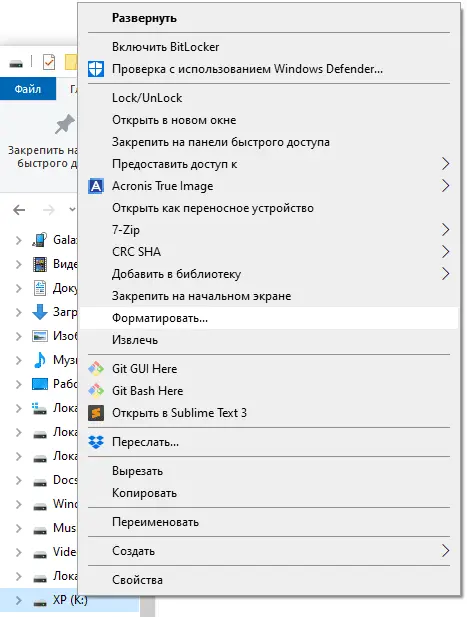
Task: Select Свойства at the menu bottom
Action: [x=269, y=580]
